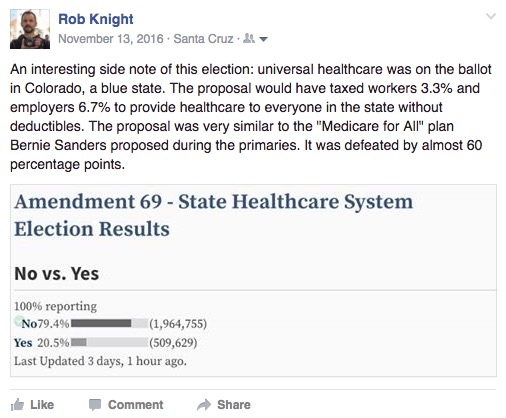This screenshot has height=418, width=506.
Task: Select the No result label
Action: pyautogui.click(x=29, y=324)
